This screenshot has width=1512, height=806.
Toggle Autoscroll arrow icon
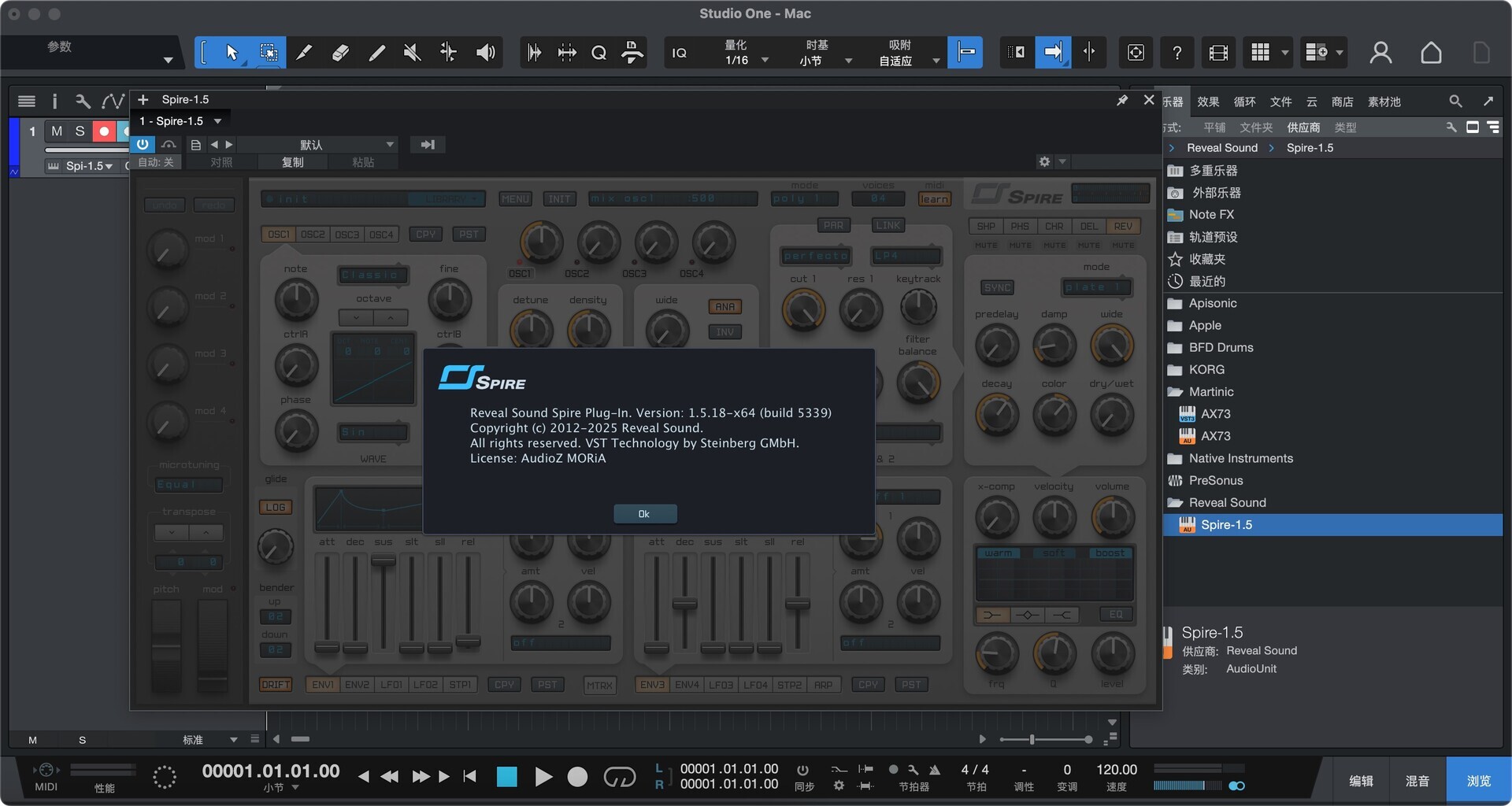[1053, 53]
